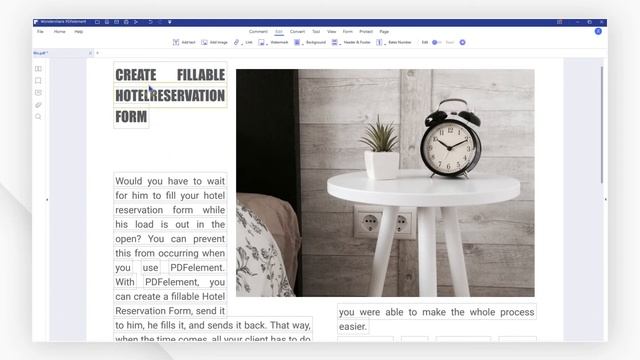Click the email icon in the title bar
640x360 pixels.
click(116, 22)
